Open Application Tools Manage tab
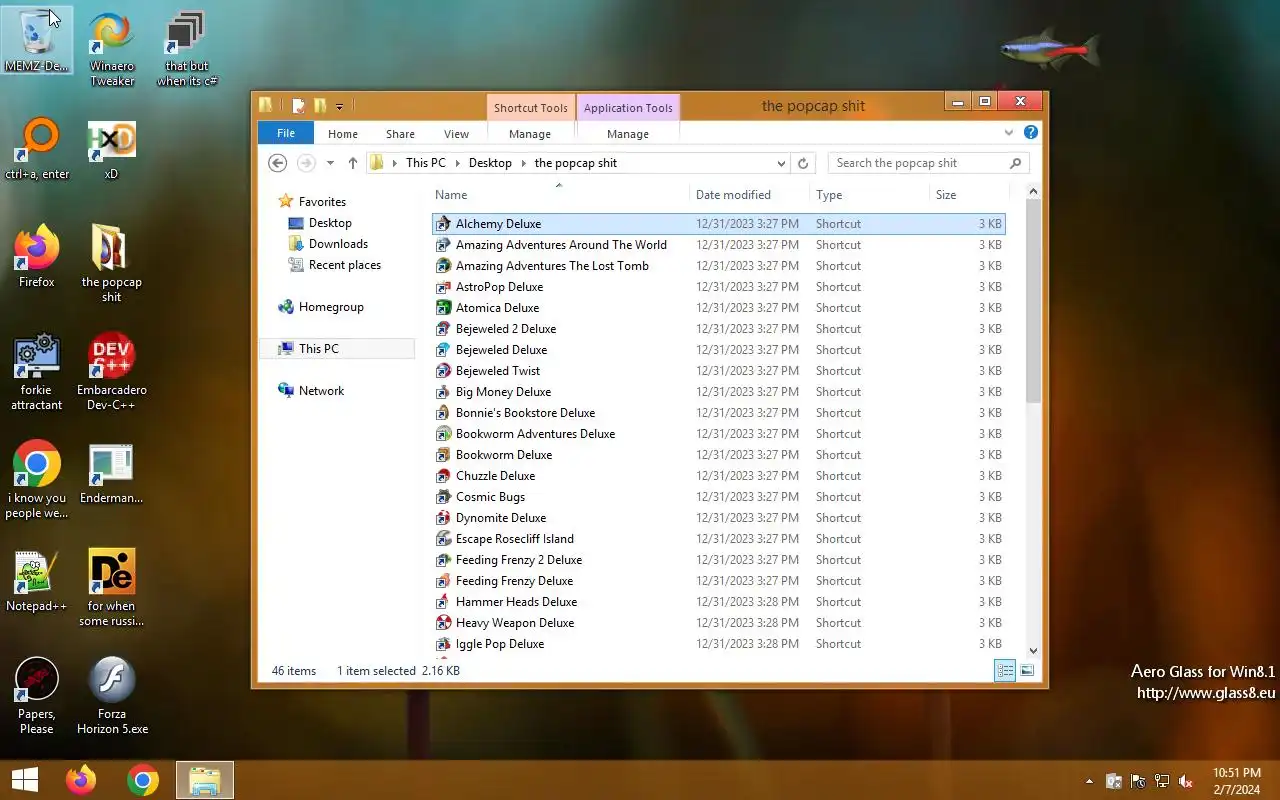1280x800 pixels. [628, 133]
